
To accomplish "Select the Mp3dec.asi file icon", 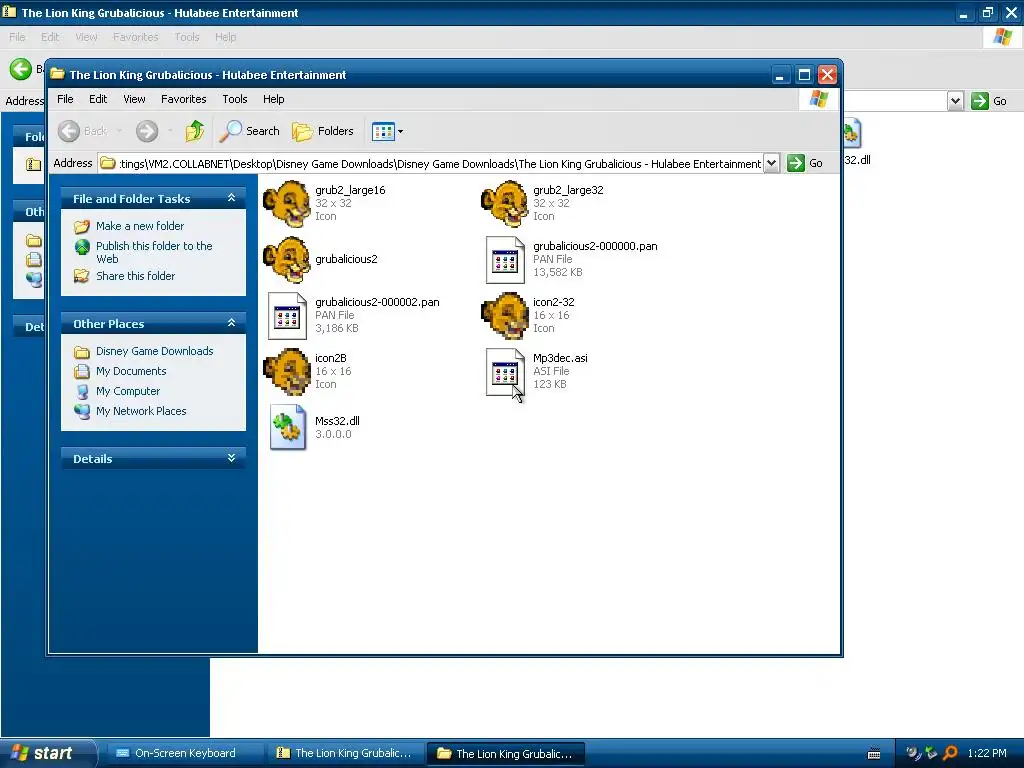I will point(505,372).
